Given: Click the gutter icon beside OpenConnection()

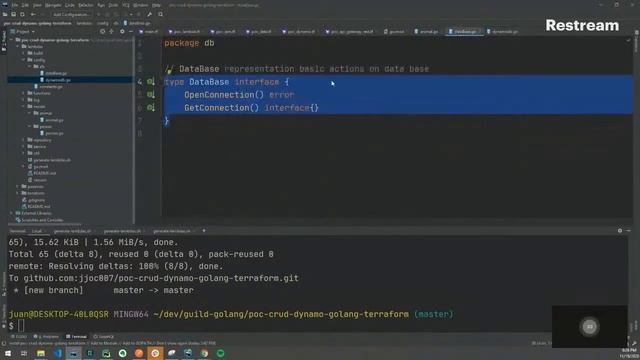Looking at the screenshot, I should (151, 95).
